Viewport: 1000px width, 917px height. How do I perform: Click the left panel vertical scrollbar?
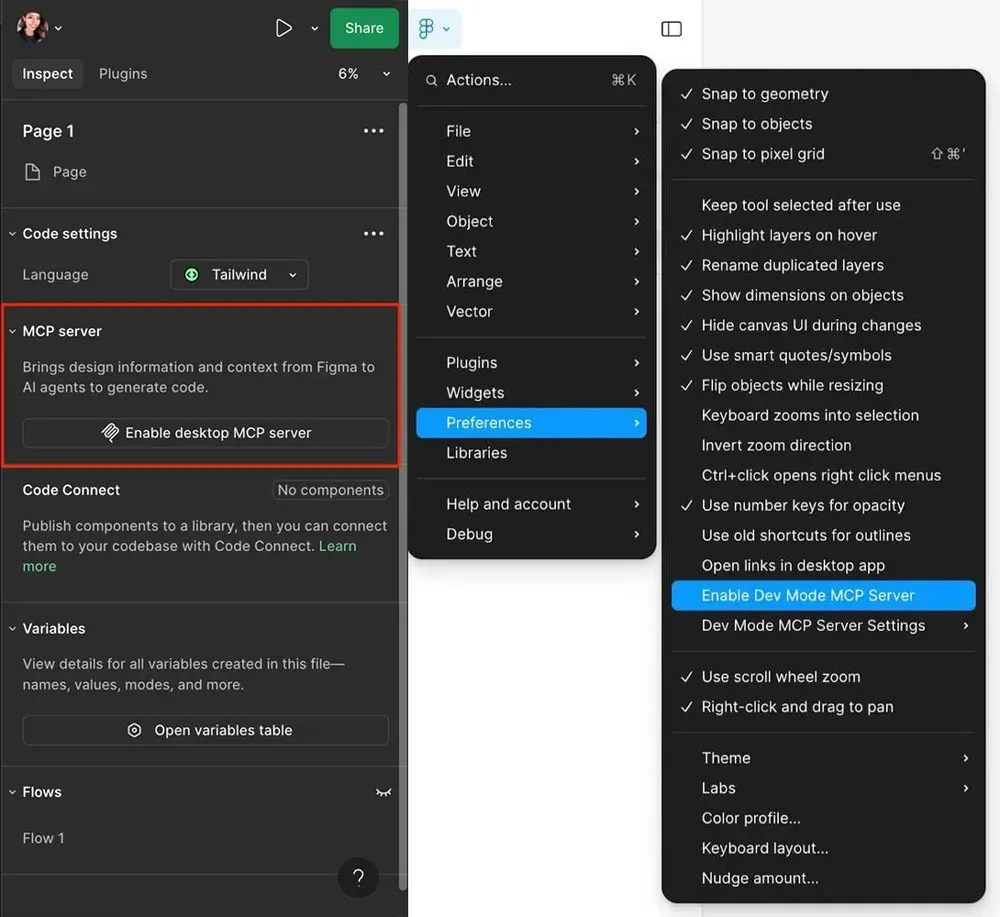(x=402, y=497)
